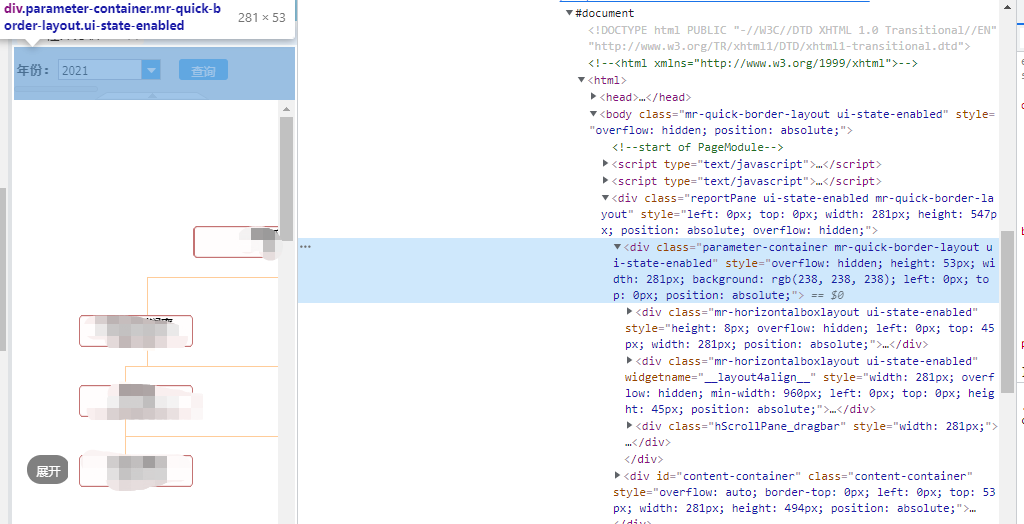Screen dimensions: 1024x524
Task: Click the 展开 expand button
Action: click(48, 470)
